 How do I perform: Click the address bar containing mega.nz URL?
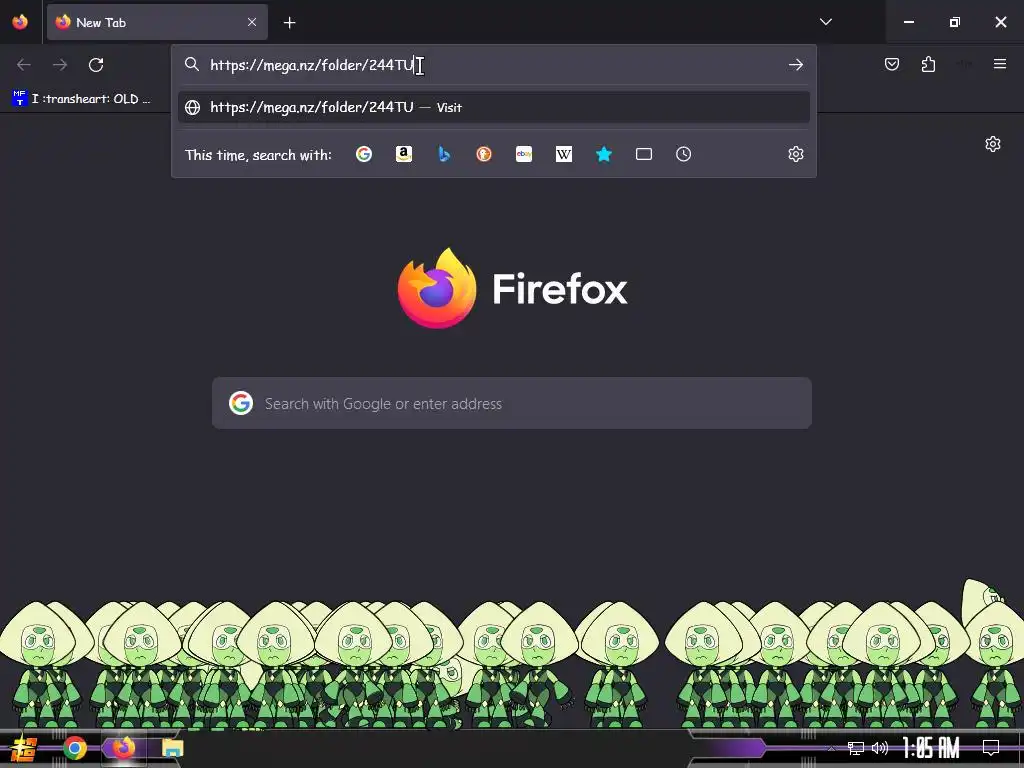point(494,65)
